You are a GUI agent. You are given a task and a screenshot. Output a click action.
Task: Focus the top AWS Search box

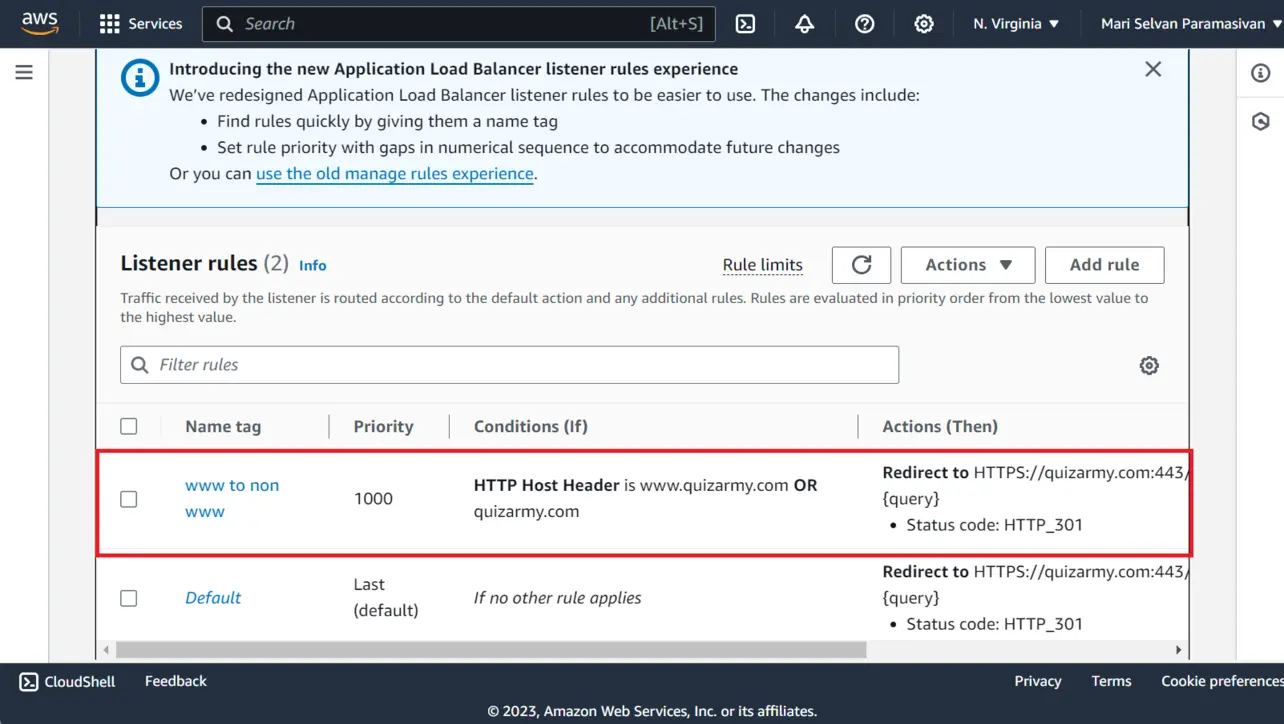coord(459,23)
